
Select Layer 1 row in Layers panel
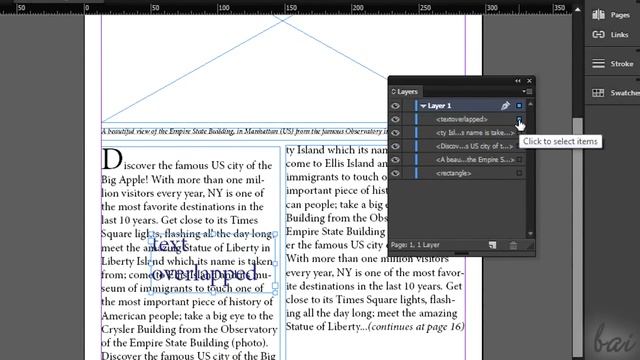[457, 106]
